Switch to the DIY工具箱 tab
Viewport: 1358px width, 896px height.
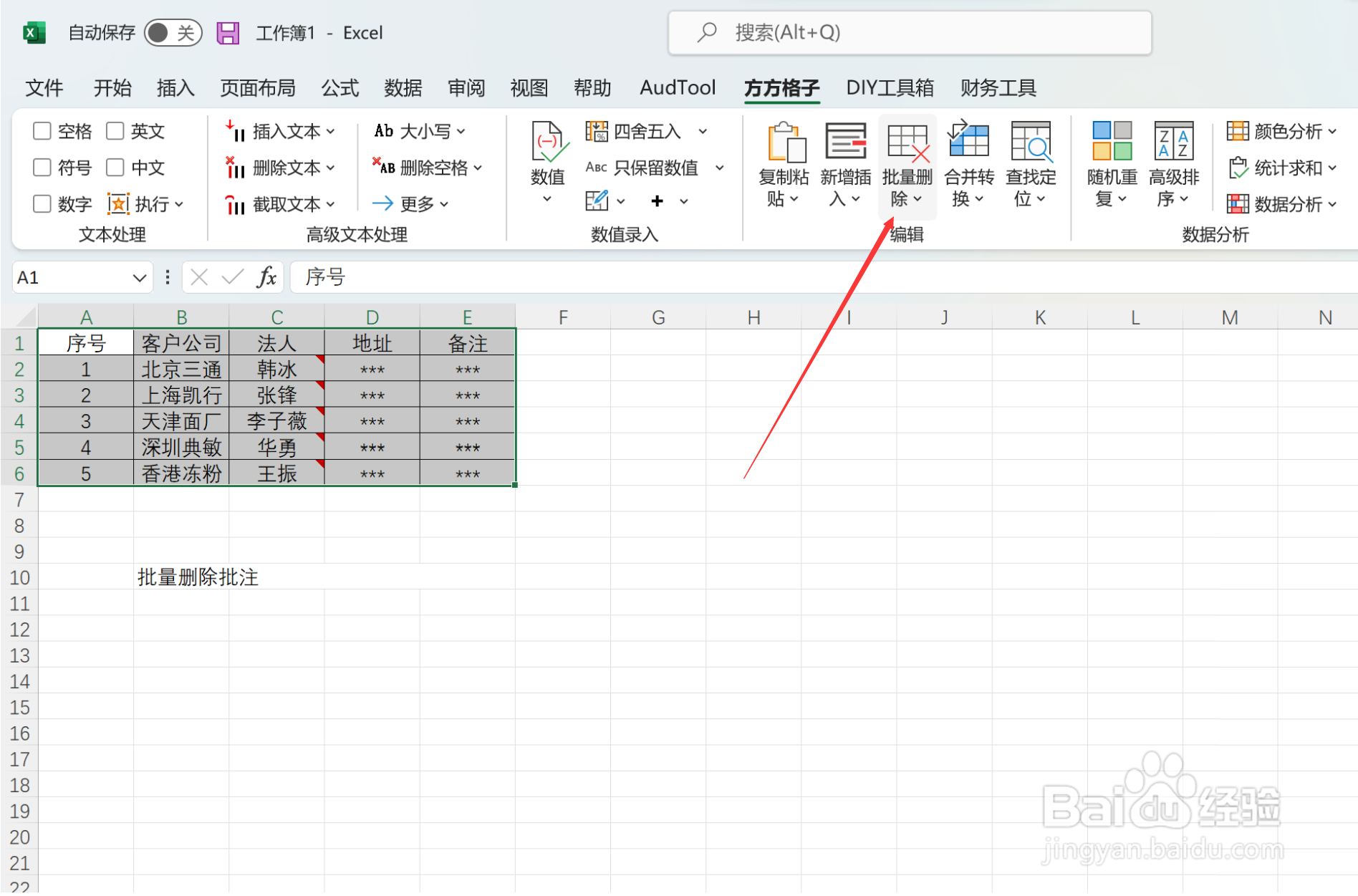[890, 88]
